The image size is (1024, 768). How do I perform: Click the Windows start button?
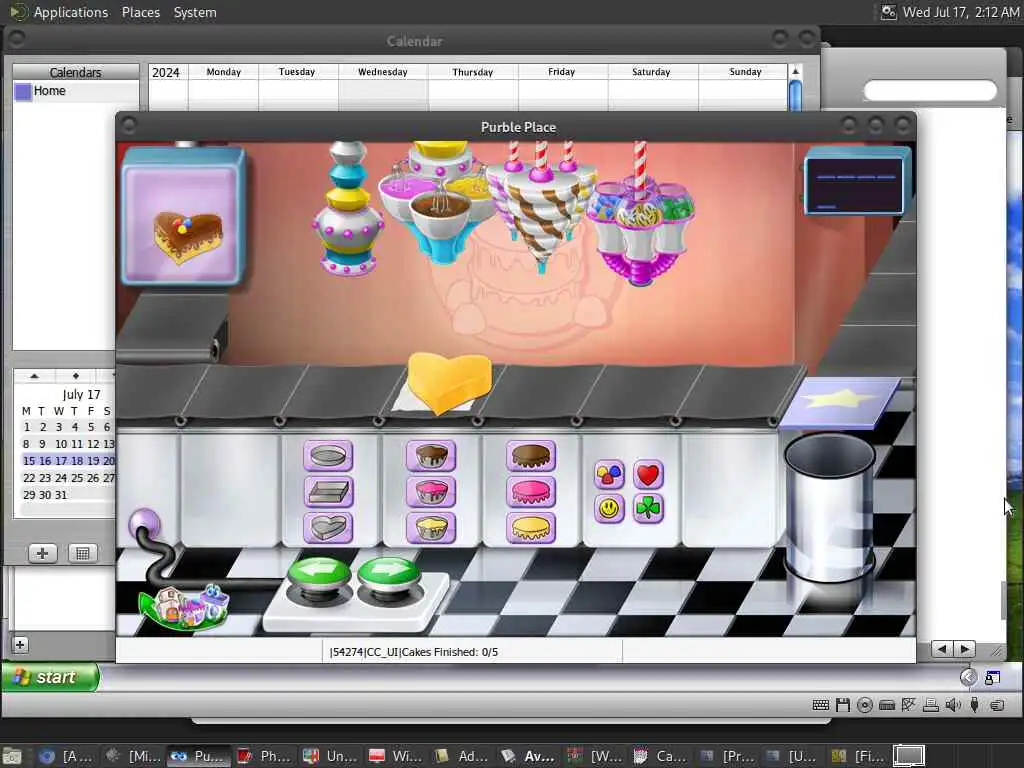[x=51, y=677]
